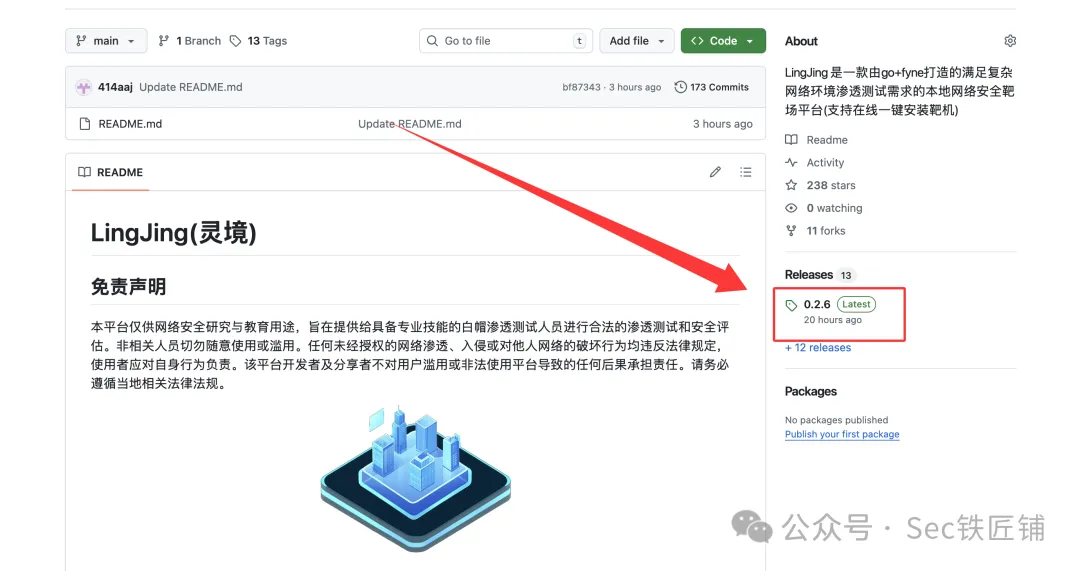Open the README.md file
Image resolution: width=1080 pixels, height=571 pixels.
click(x=130, y=124)
